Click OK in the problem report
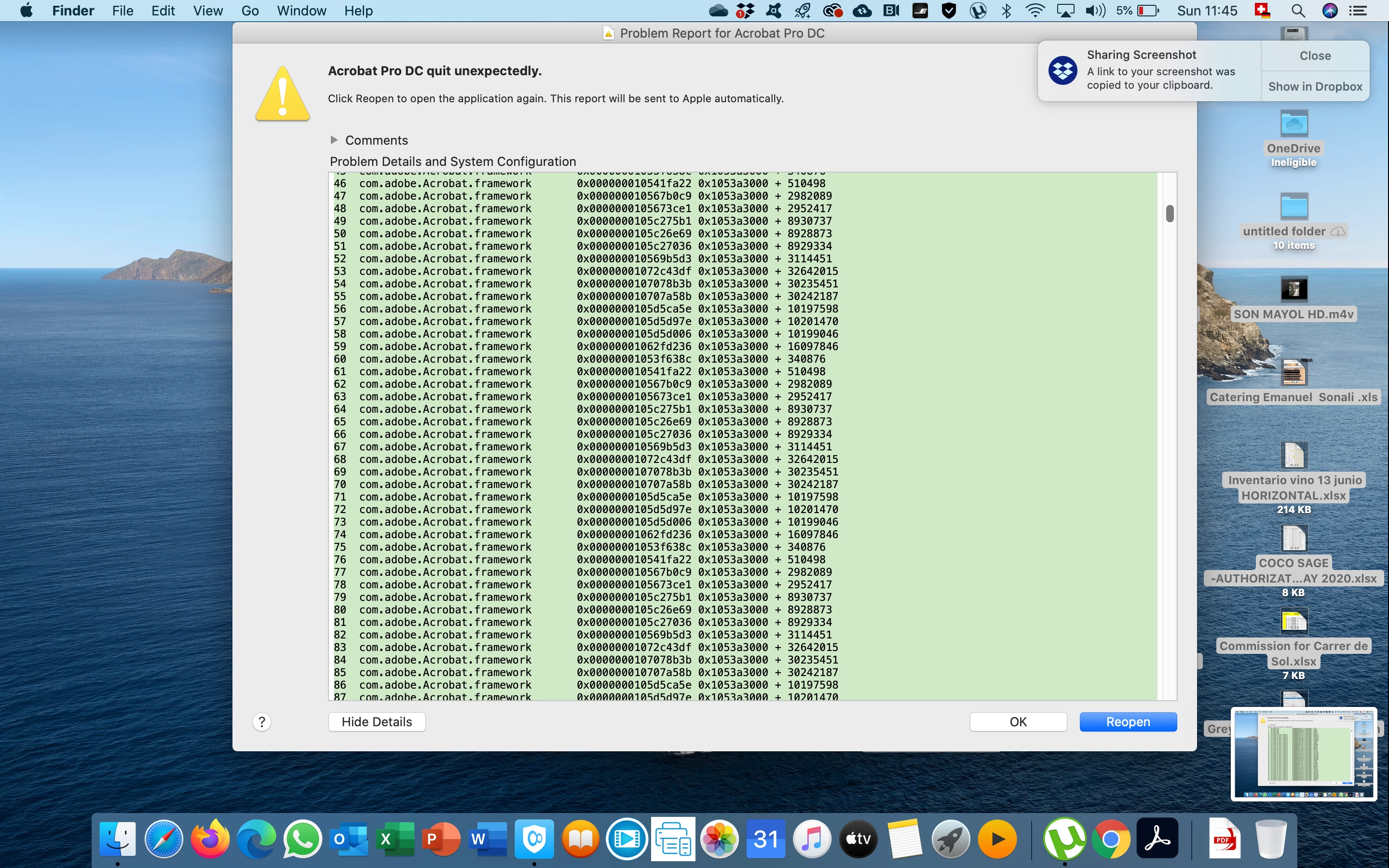The width and height of the screenshot is (1389, 868). pos(1018,721)
